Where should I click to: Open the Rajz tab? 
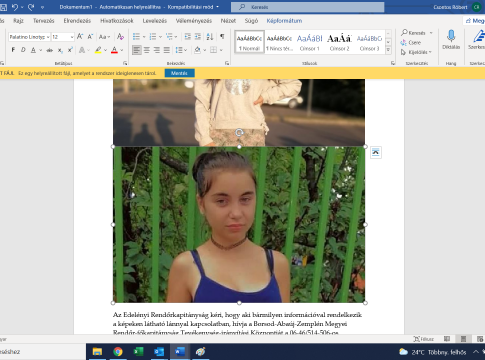click(x=18, y=21)
